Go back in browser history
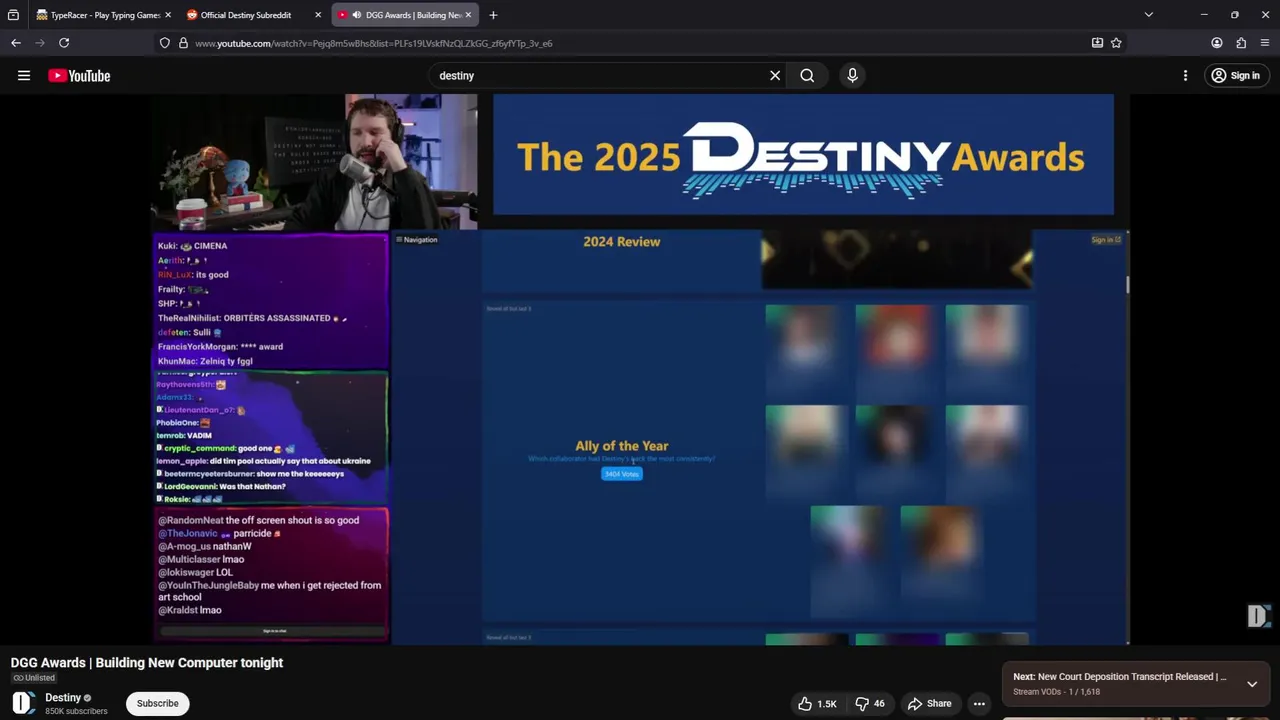Image resolution: width=1280 pixels, height=720 pixels. click(x=16, y=43)
